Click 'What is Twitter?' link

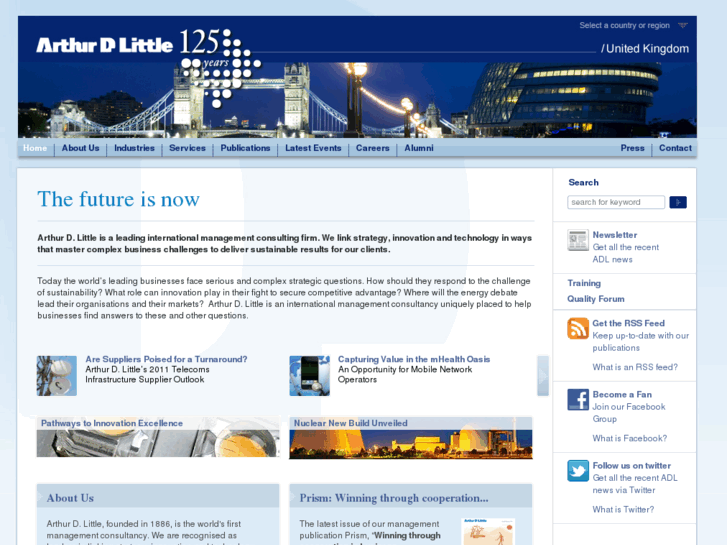tap(623, 509)
